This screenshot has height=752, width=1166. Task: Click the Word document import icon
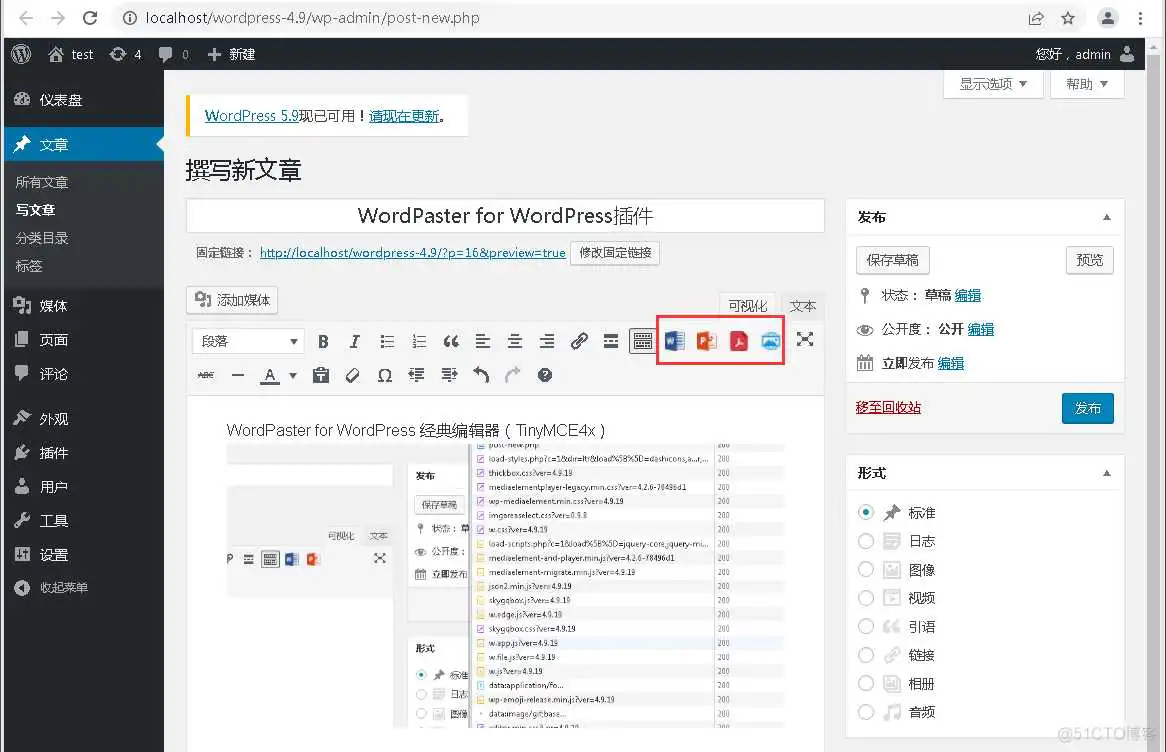(675, 341)
